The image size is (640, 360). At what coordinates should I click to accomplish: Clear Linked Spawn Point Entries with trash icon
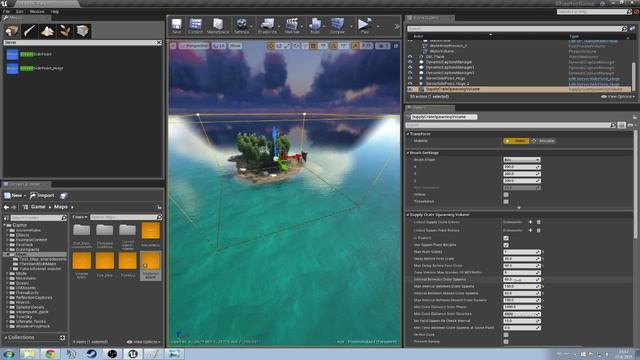538,230
